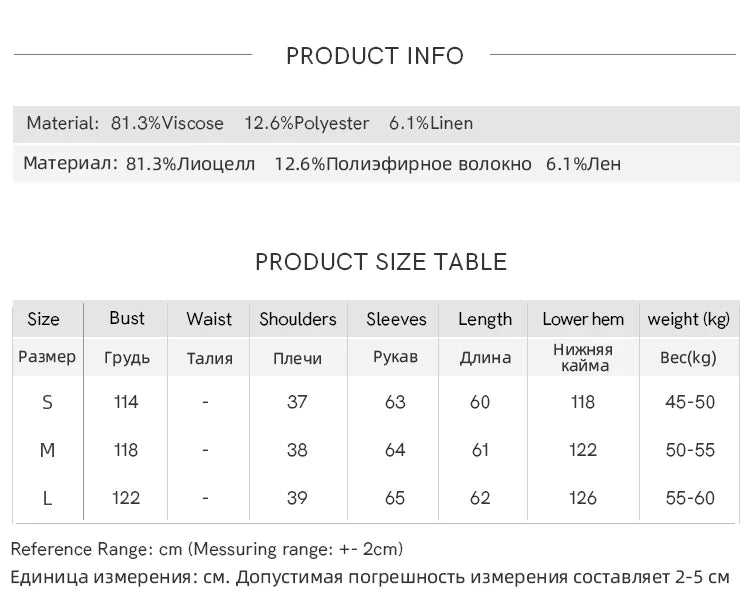750x614 pixels.
Task: Click lower hem value 126
Action: (583, 498)
